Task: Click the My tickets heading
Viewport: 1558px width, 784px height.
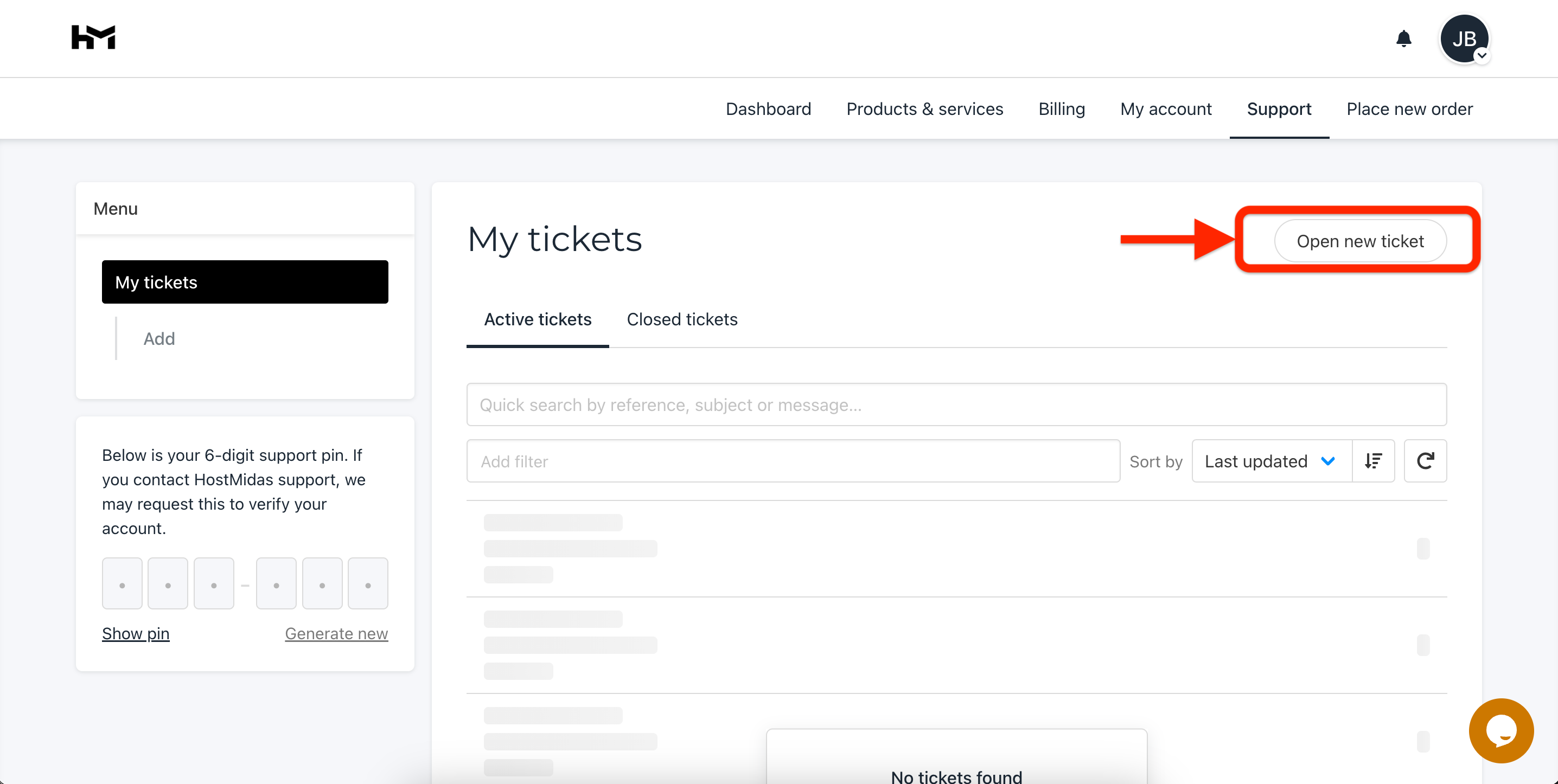Action: click(x=554, y=239)
